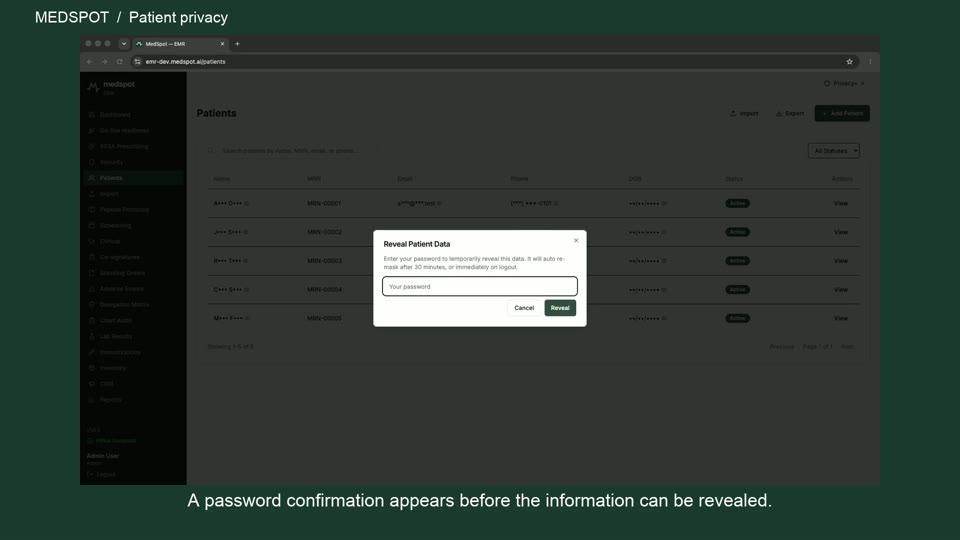Click the Name column header
The width and height of the screenshot is (960, 540).
[x=222, y=179]
